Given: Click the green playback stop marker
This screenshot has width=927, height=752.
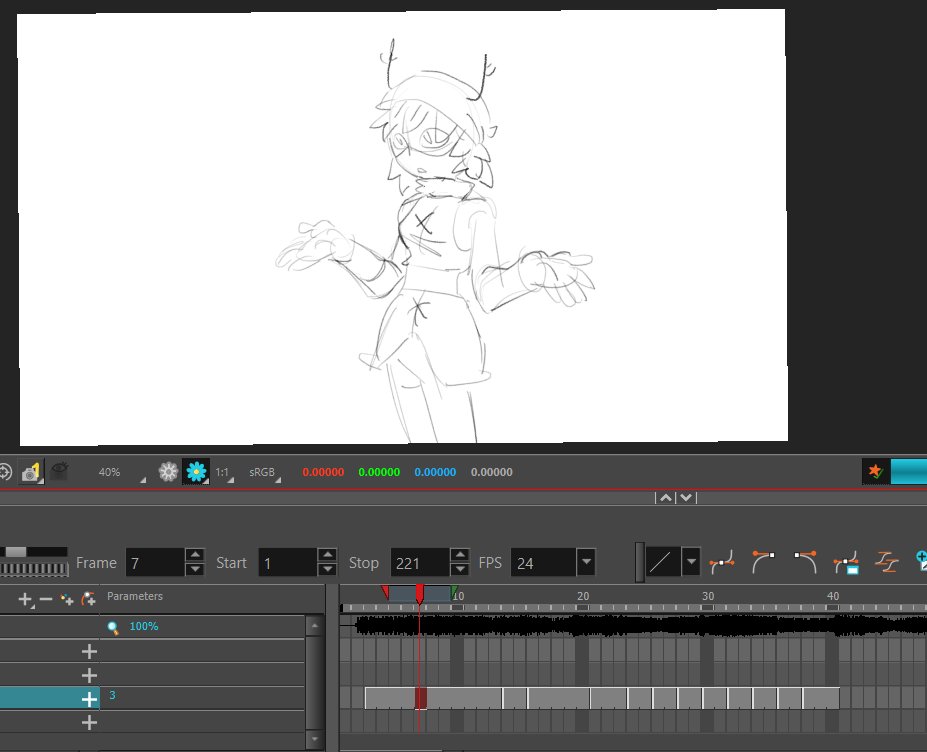Looking at the screenshot, I should [454, 592].
